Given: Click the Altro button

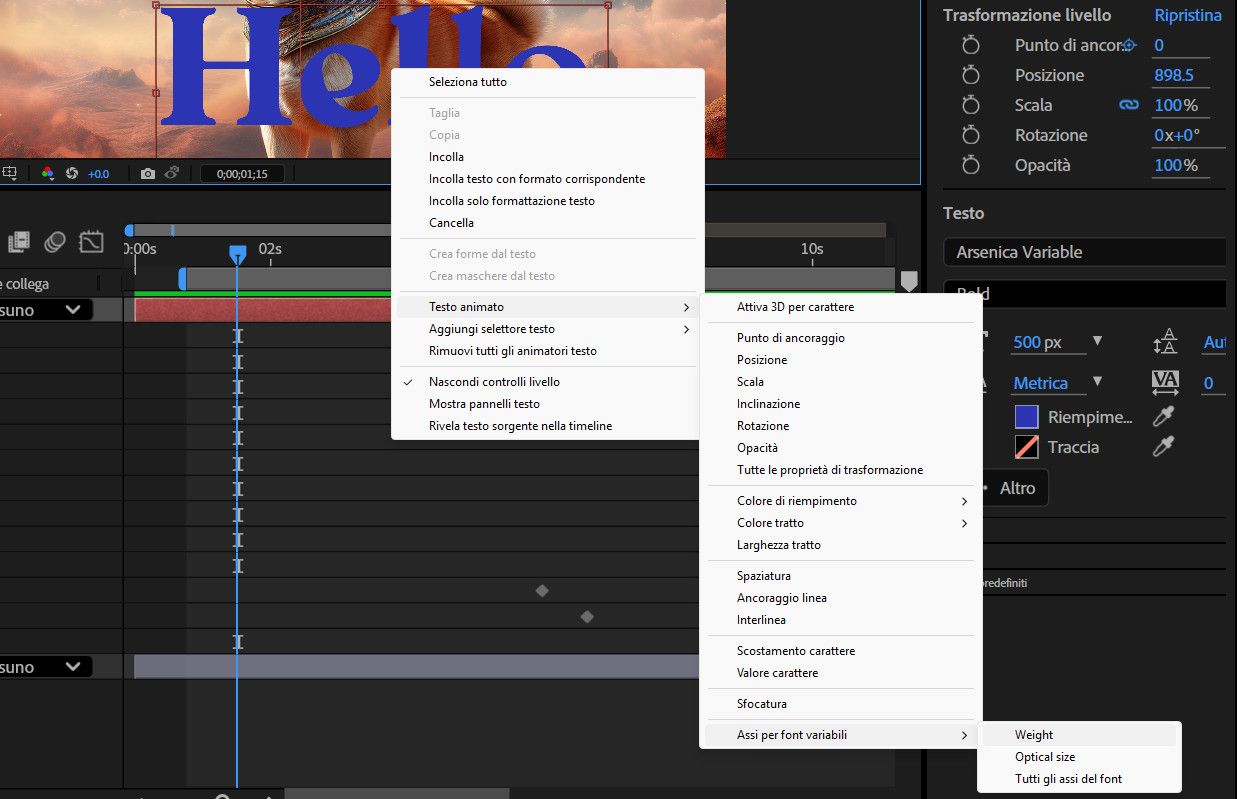Looking at the screenshot, I should (x=1017, y=488).
